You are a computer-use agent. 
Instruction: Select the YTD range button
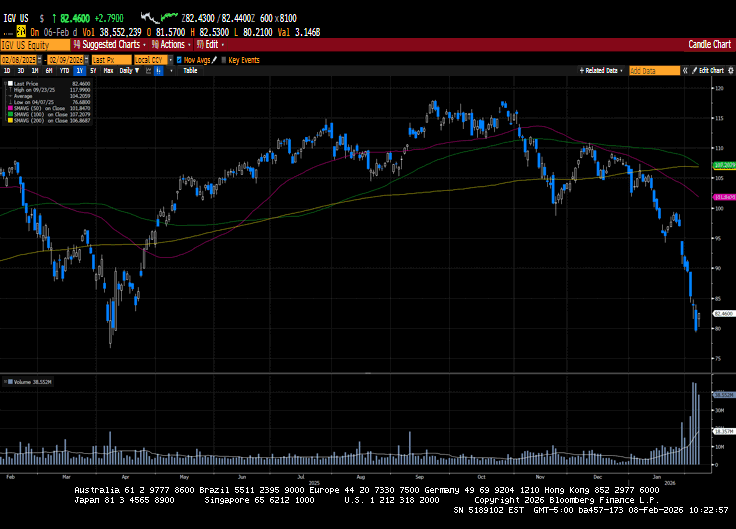point(64,71)
